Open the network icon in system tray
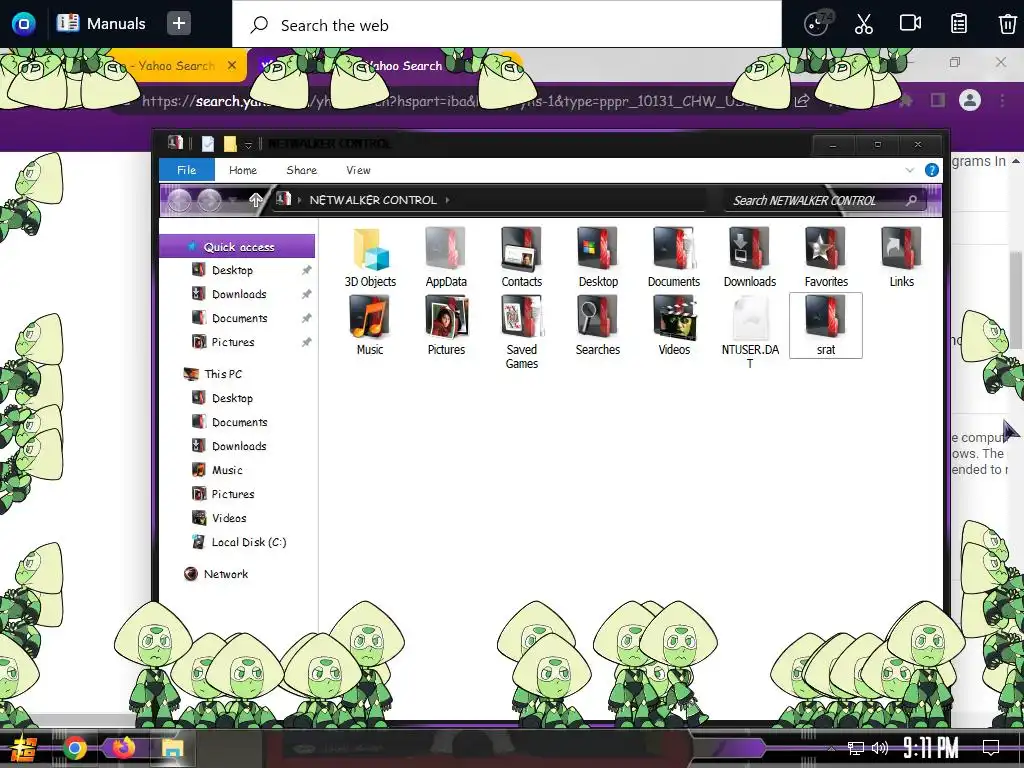Viewport: 1024px width, 768px height. pos(855,748)
